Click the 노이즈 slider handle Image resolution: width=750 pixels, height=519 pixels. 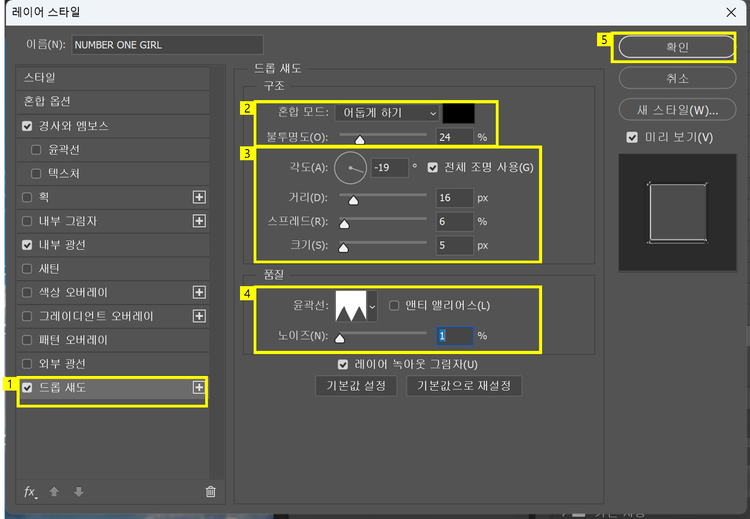(x=340, y=339)
